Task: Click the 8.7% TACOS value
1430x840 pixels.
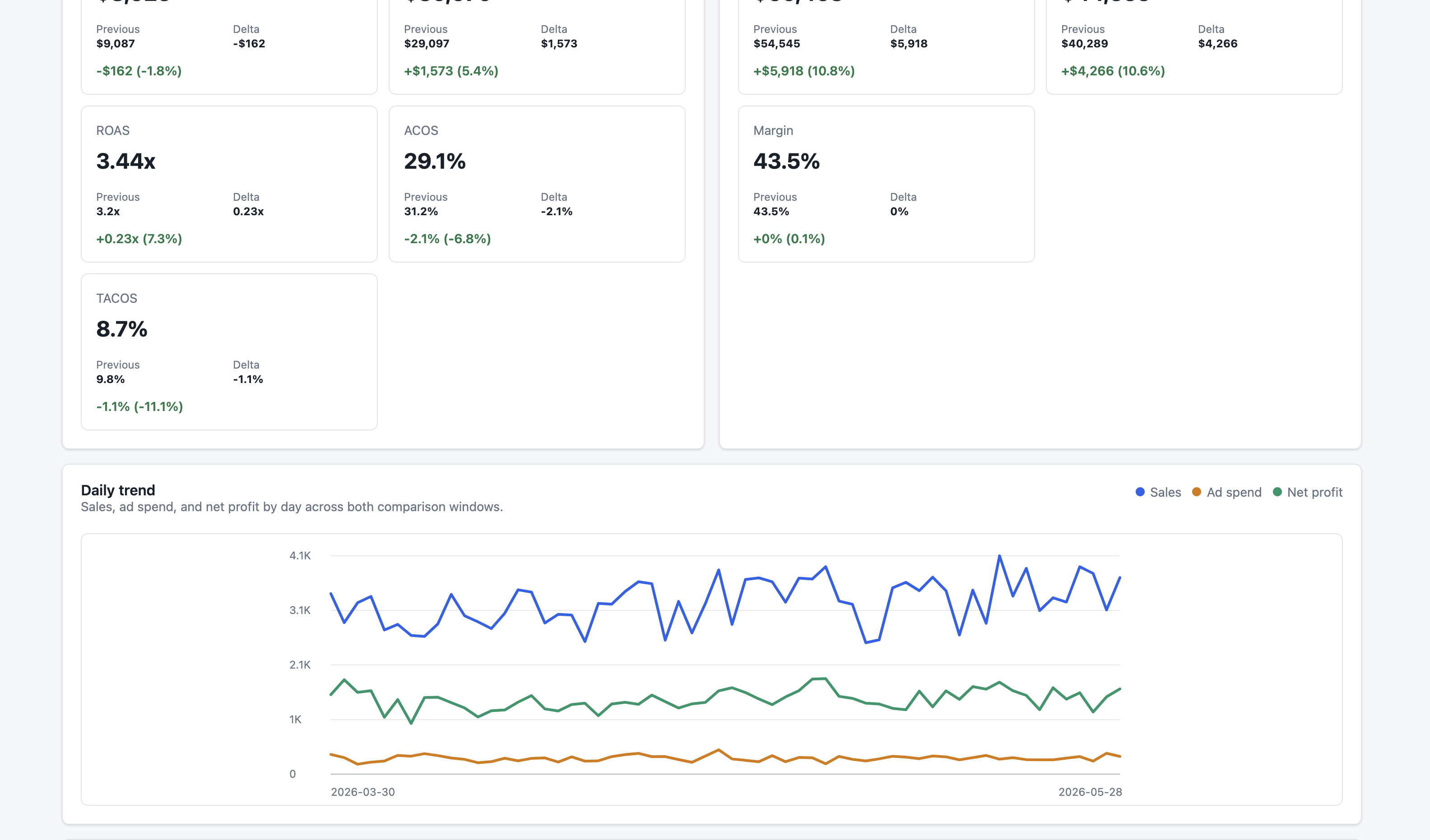Action: 122,329
